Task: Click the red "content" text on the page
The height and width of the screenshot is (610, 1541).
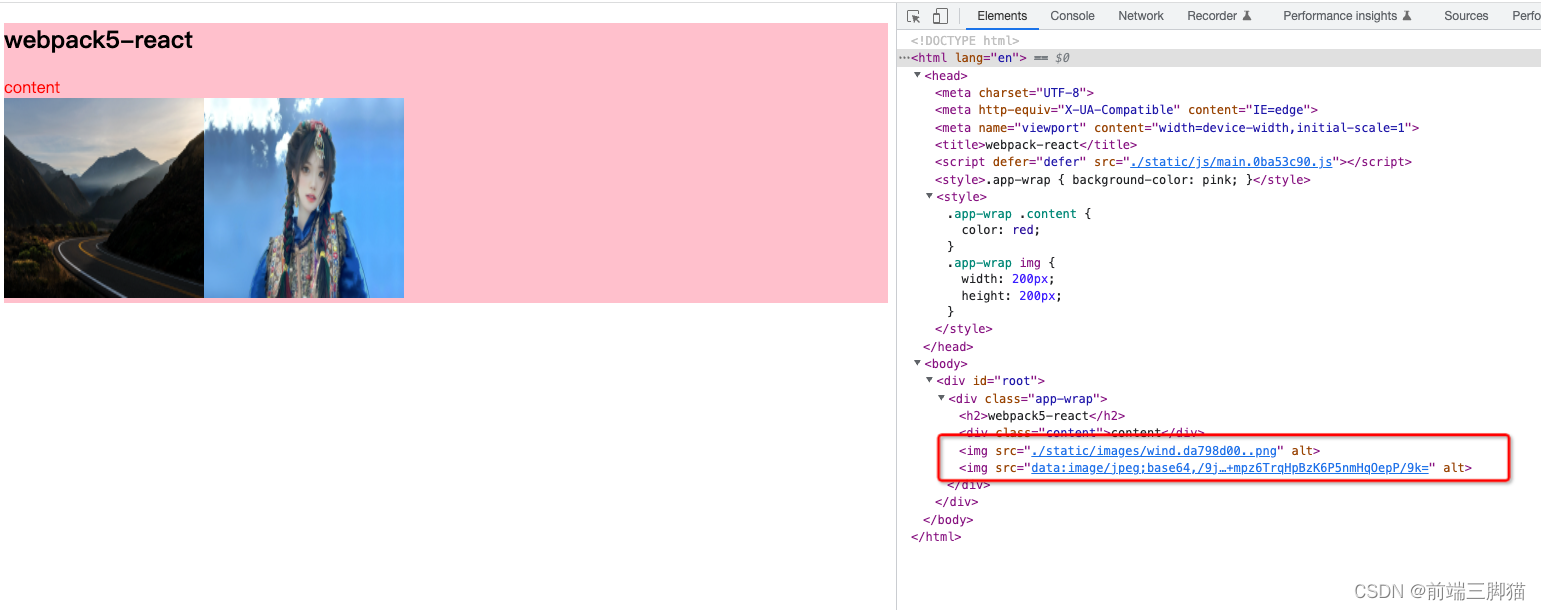Action: [32, 88]
